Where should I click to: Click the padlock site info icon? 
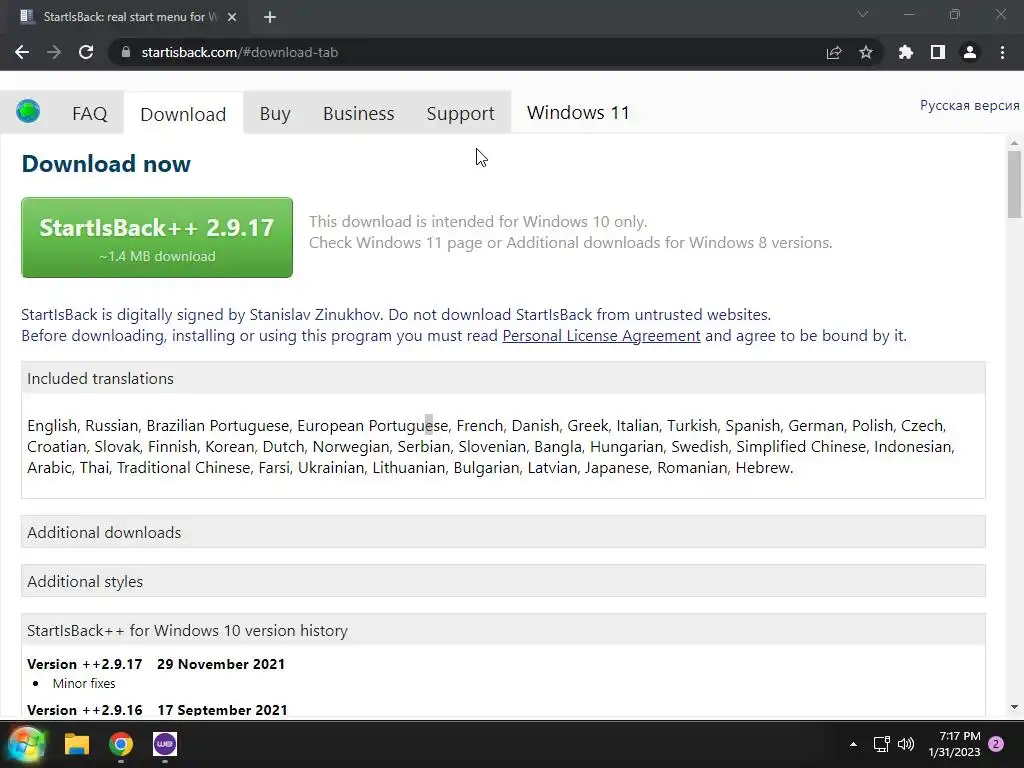126,52
